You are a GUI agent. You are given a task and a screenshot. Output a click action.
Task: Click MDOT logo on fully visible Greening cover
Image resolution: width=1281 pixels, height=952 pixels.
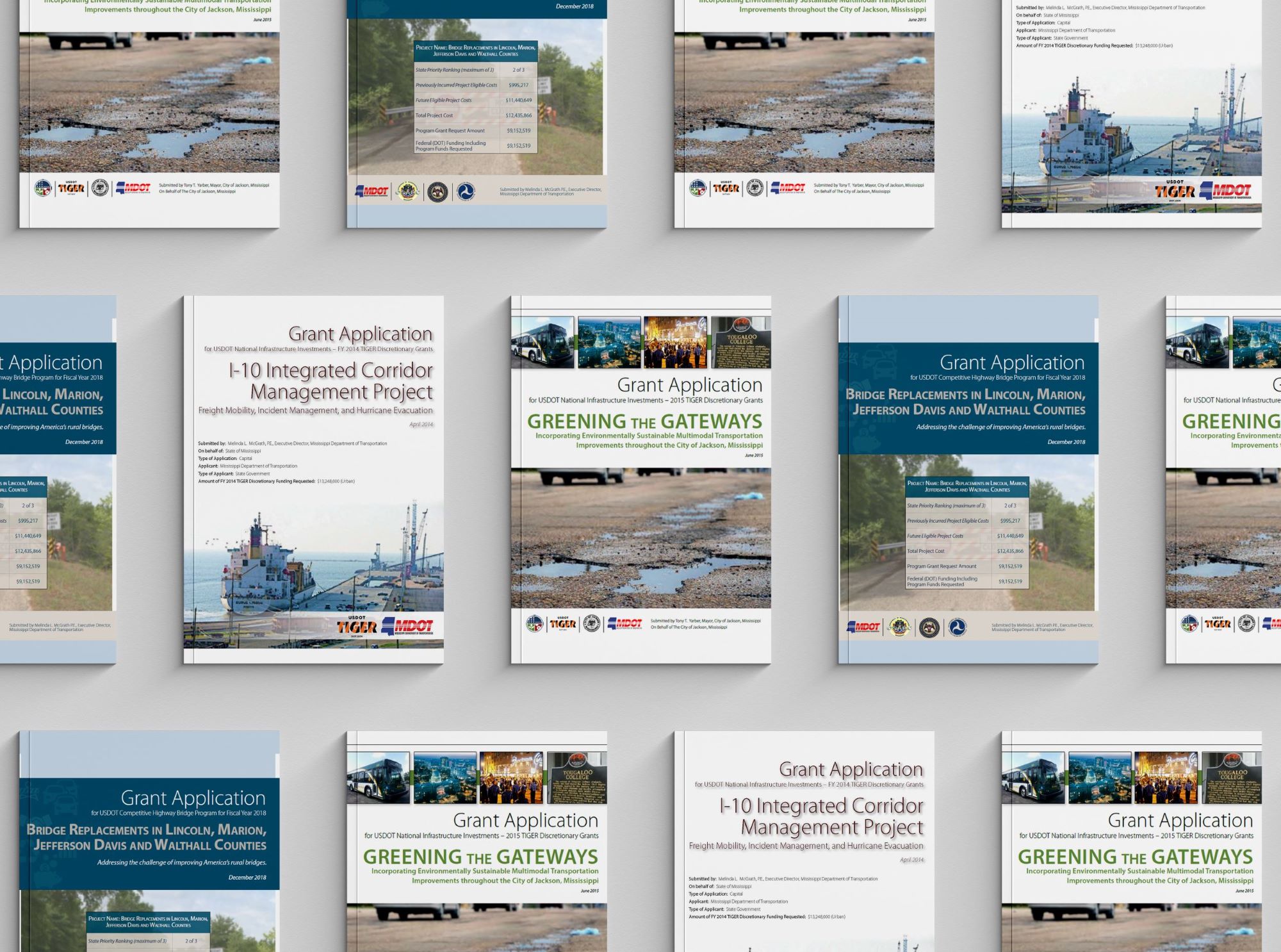pyautogui.click(x=625, y=623)
